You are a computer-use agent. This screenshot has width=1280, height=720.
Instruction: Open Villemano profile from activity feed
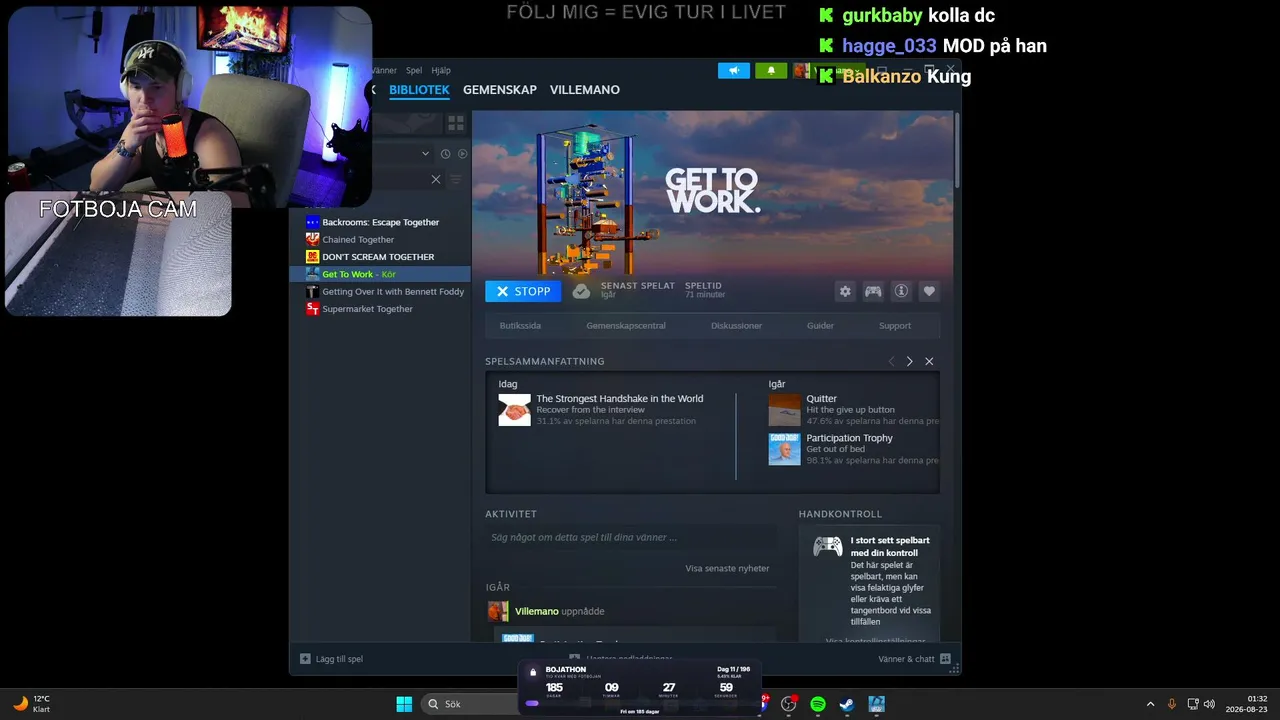pos(537,611)
